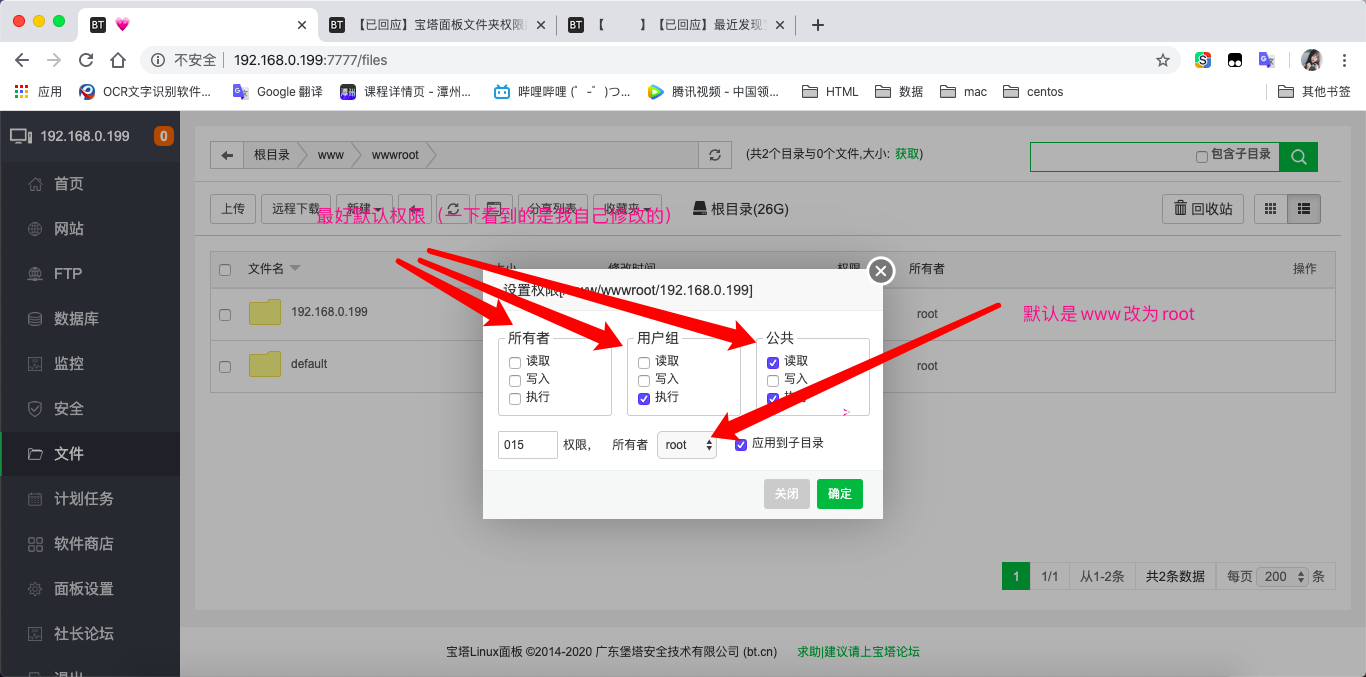Open the Google Translate extension icon
Viewport: 1366px width, 677px height.
(x=1266, y=60)
